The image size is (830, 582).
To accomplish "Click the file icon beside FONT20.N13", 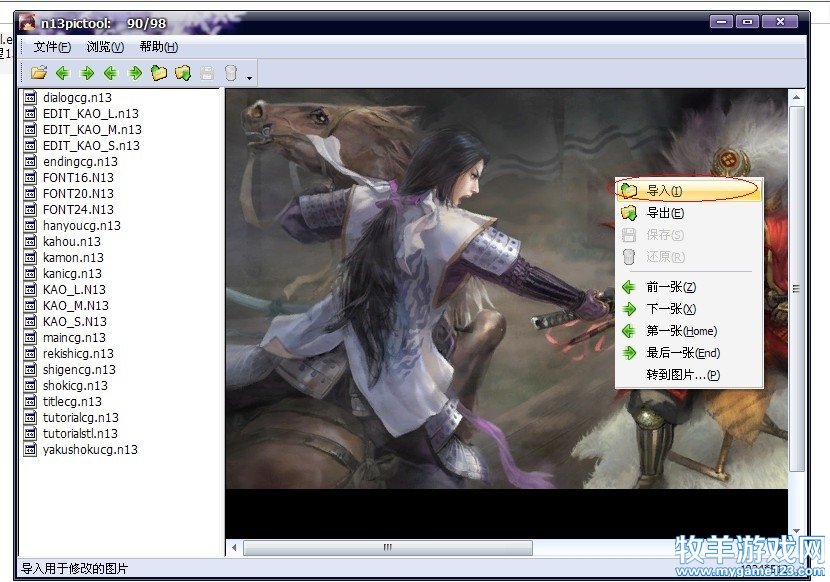I will (x=31, y=193).
